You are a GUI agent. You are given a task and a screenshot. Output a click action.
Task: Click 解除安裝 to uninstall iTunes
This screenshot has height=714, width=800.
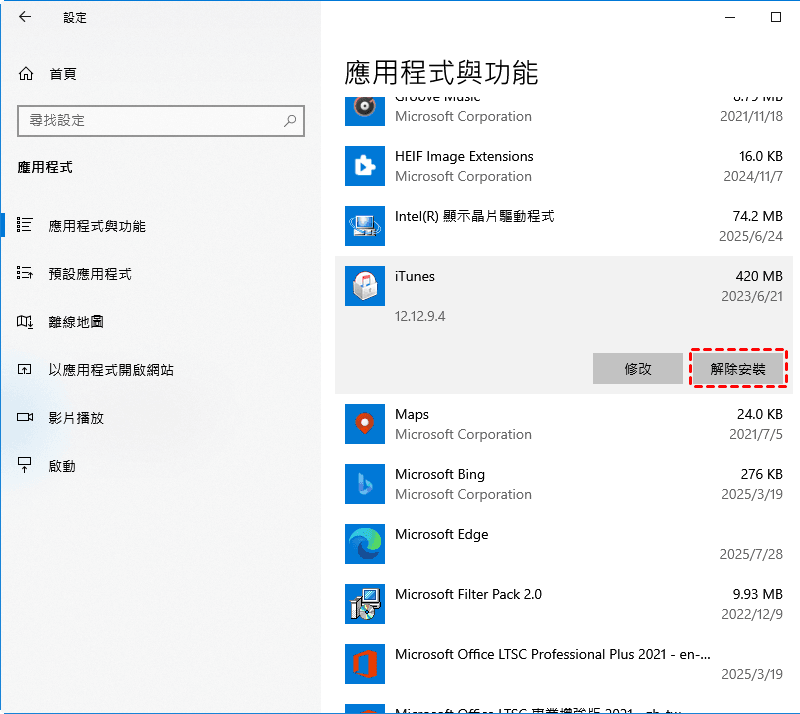738,368
